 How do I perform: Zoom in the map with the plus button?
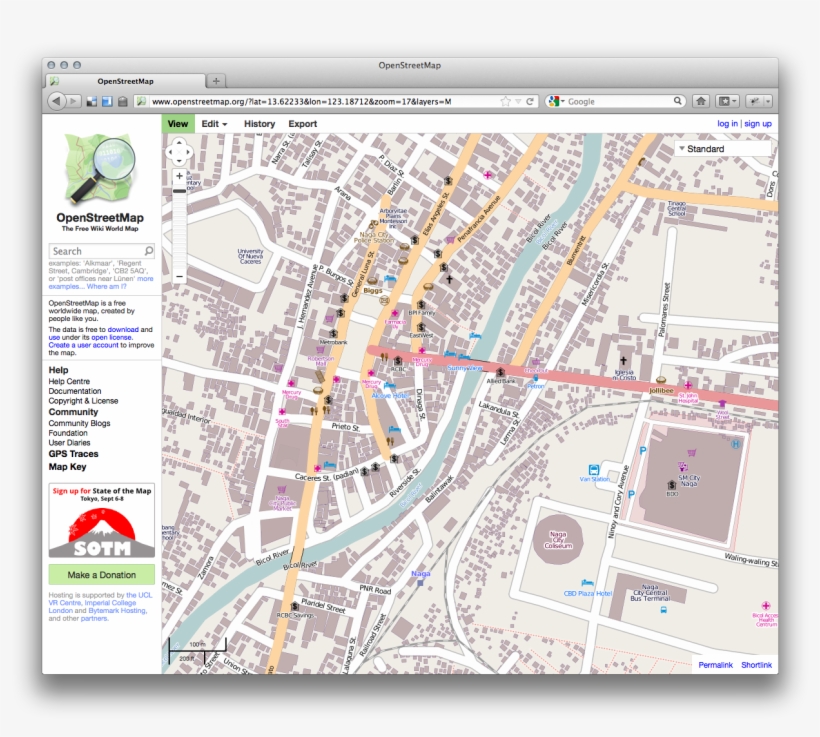click(179, 176)
